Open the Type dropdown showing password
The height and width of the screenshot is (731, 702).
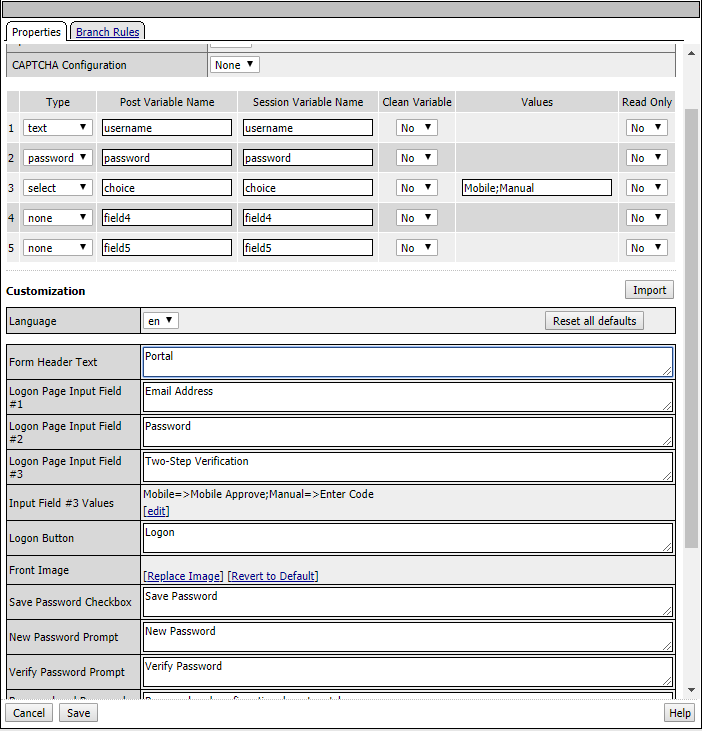58,158
